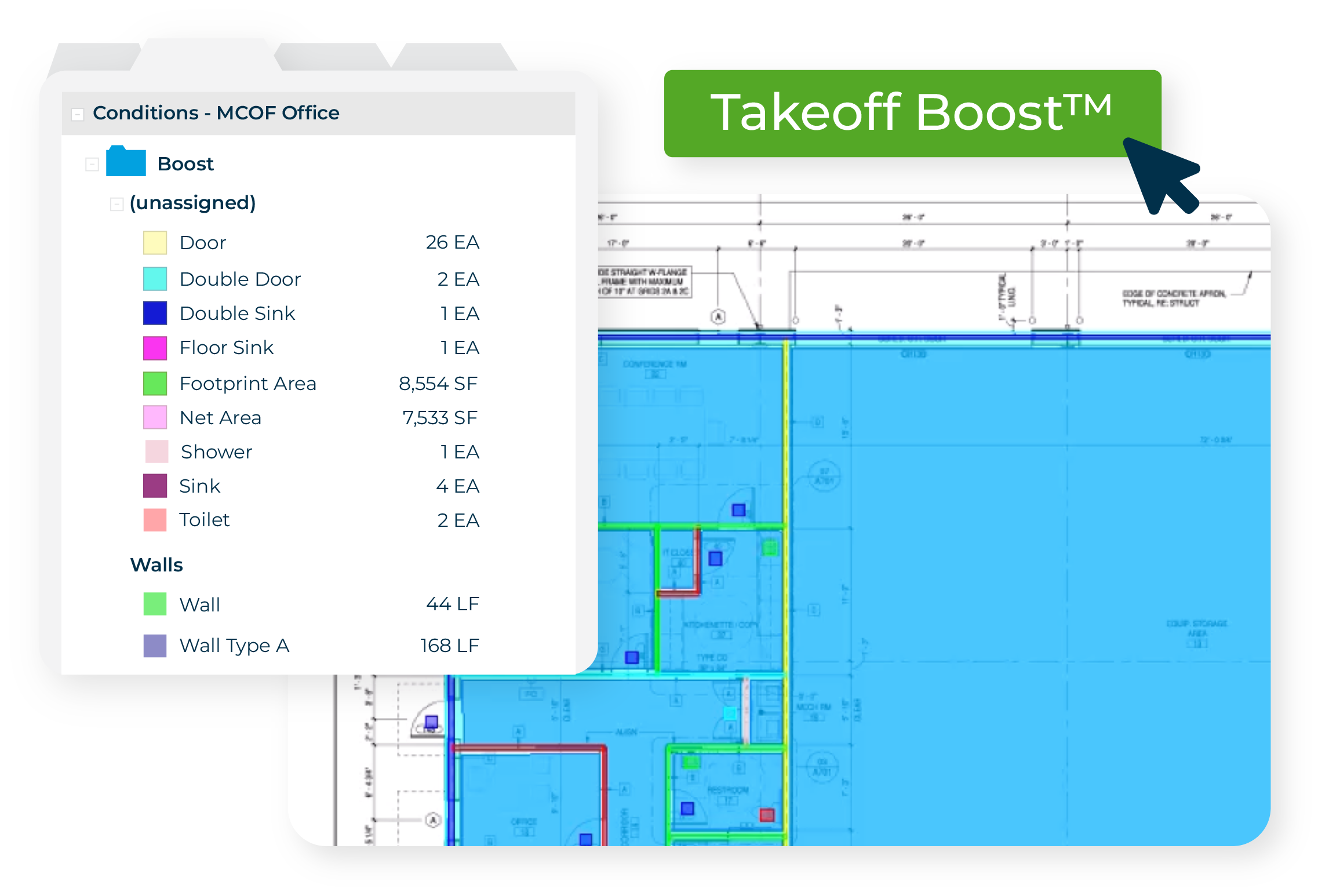The height and width of the screenshot is (896, 1329).
Task: Click the cyan marker on the floor plan
Action: click(x=730, y=713)
